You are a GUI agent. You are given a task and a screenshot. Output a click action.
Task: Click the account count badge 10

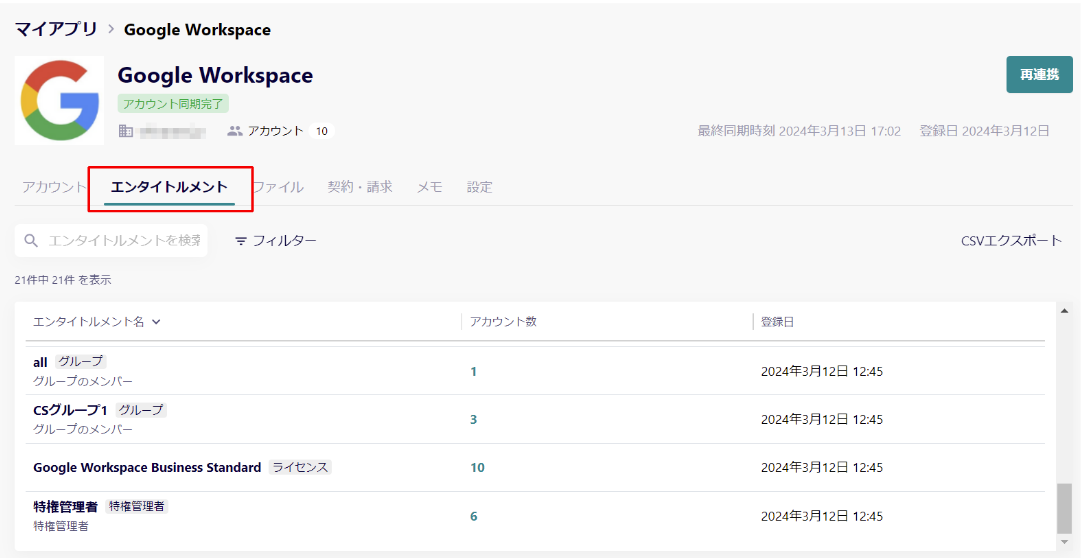coord(322,131)
